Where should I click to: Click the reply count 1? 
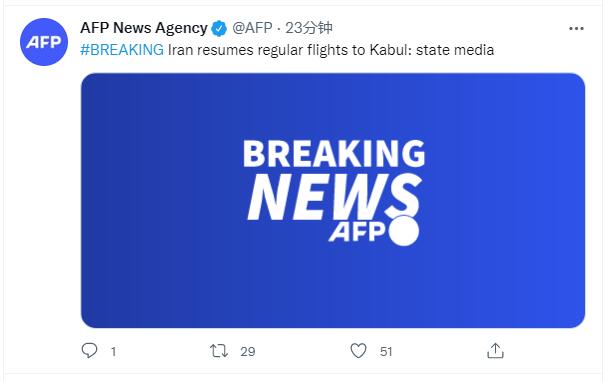tap(113, 352)
